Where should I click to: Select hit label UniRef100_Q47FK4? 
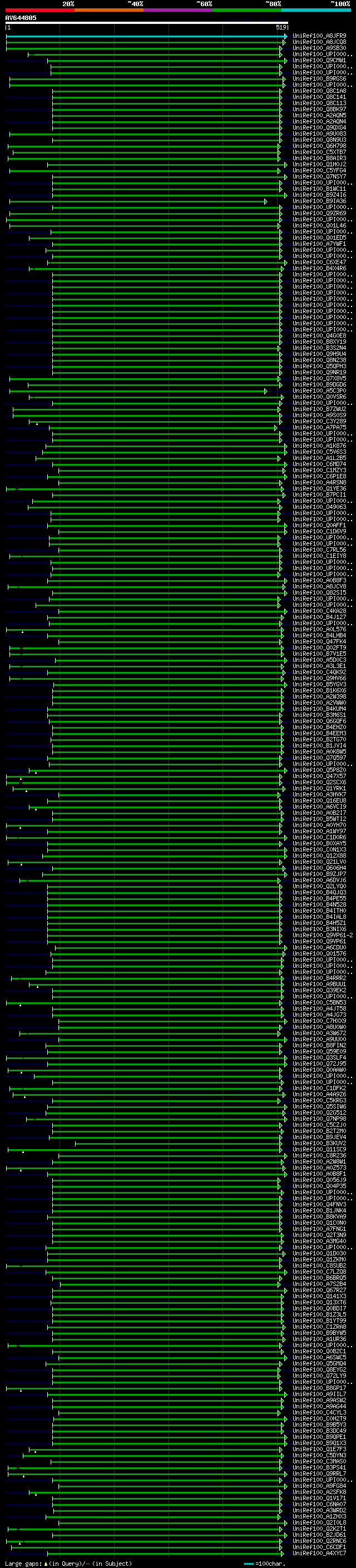click(x=319, y=641)
